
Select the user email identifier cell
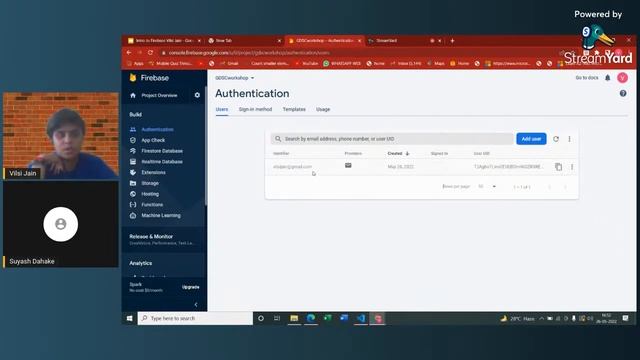pyautogui.click(x=292, y=167)
